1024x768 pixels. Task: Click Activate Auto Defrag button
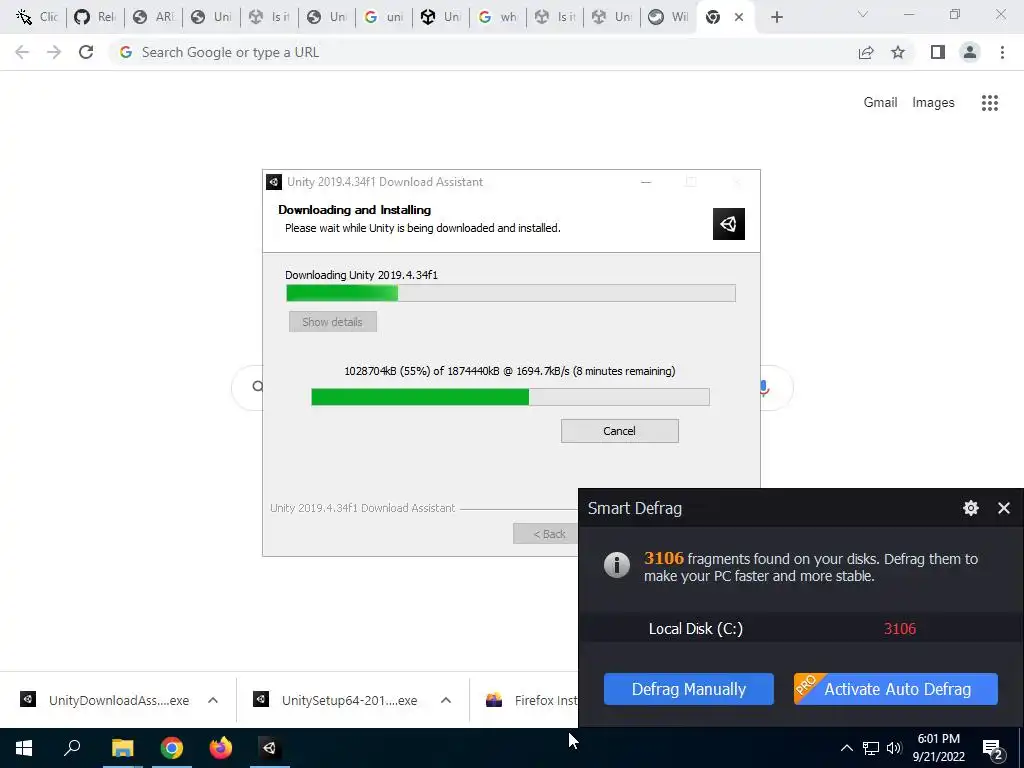895,689
